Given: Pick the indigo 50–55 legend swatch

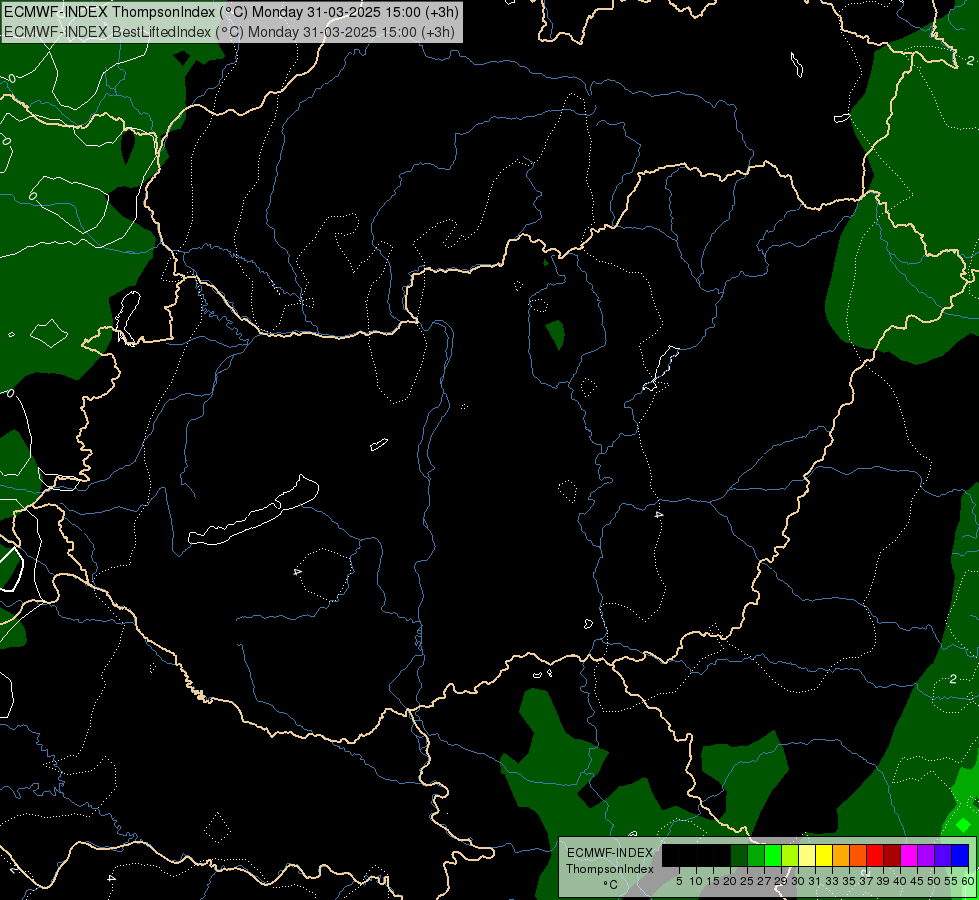Looking at the screenshot, I should point(943,856).
